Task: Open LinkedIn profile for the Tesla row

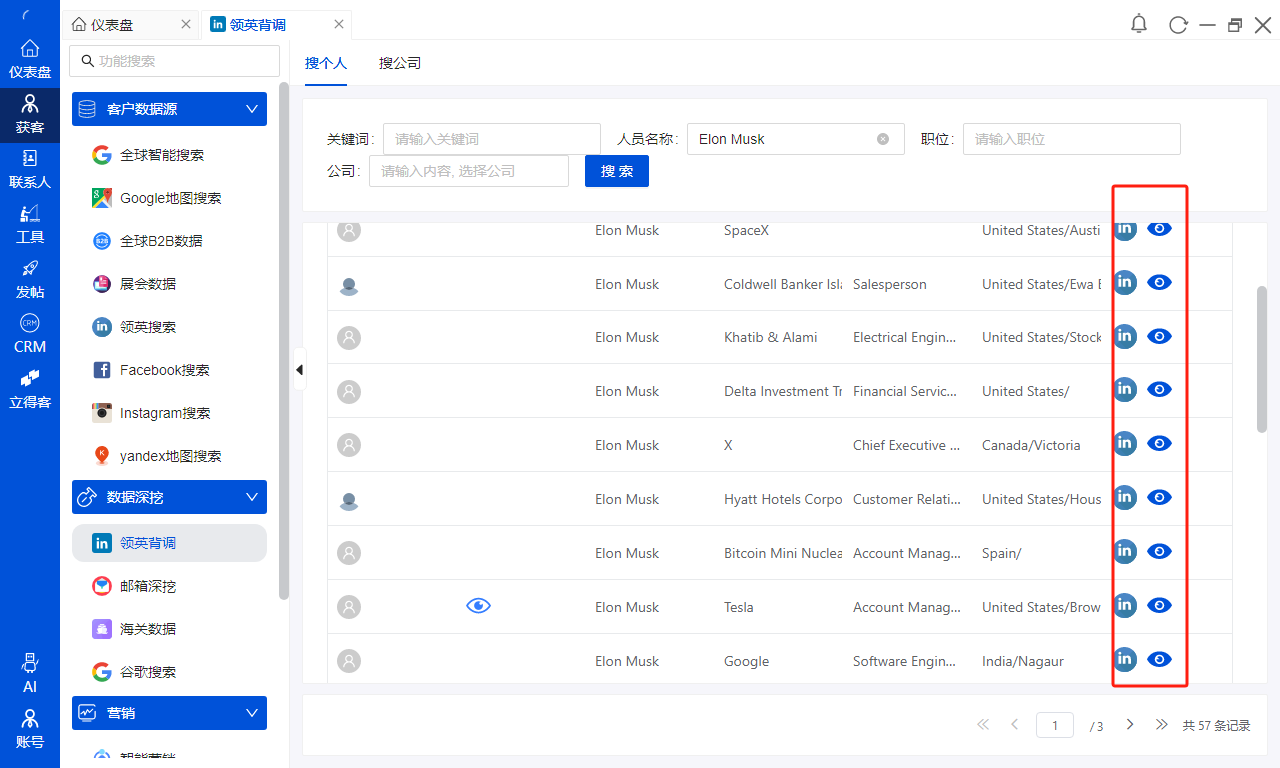Action: [1125, 605]
